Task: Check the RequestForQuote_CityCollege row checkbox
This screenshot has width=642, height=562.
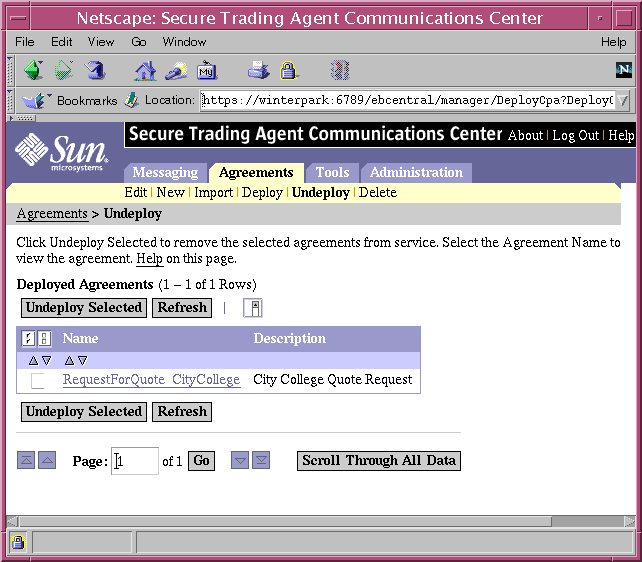Action: coord(37,381)
